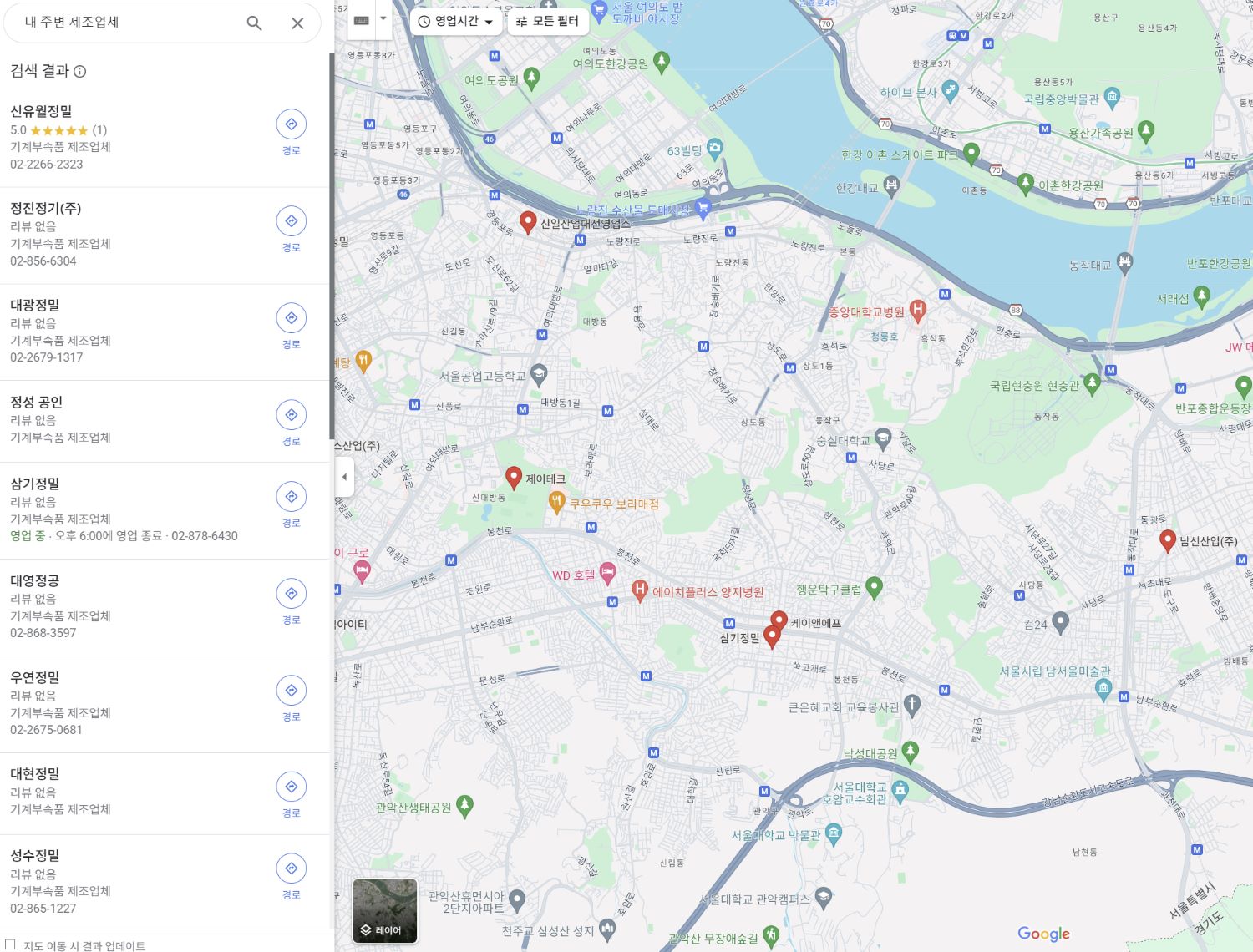Open the 신유월정밀 result title
The image size is (1253, 952).
coord(41,111)
